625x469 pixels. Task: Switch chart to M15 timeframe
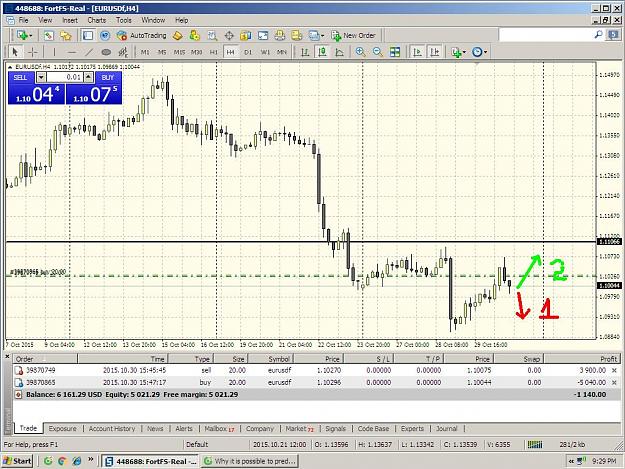179,52
